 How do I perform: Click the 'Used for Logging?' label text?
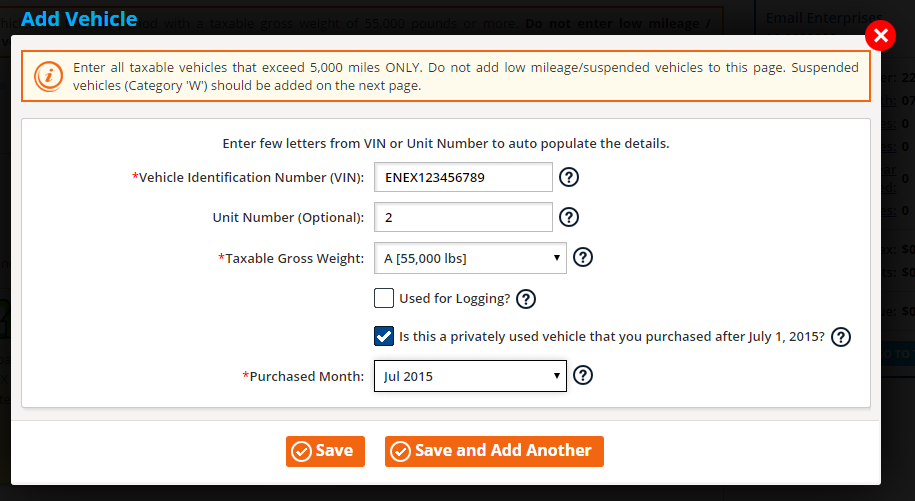coord(454,298)
